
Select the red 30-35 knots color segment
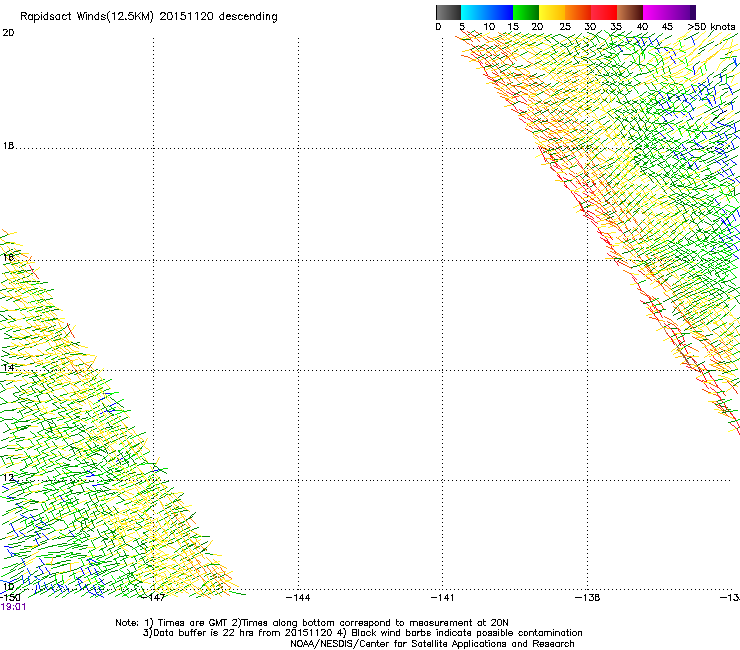pyautogui.click(x=604, y=12)
